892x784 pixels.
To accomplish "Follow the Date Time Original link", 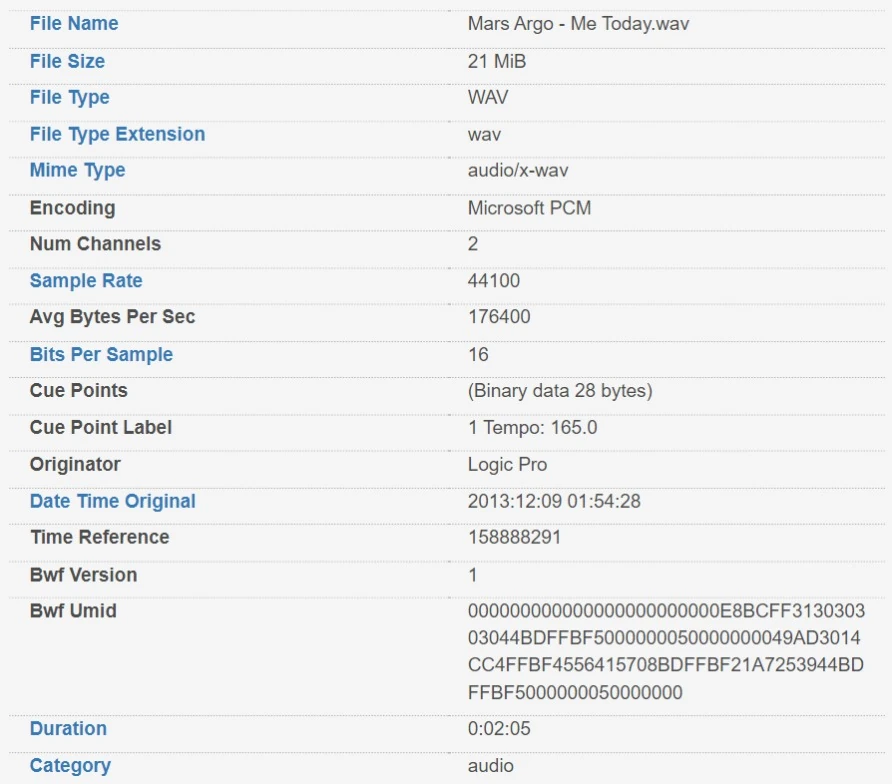I will click(112, 501).
